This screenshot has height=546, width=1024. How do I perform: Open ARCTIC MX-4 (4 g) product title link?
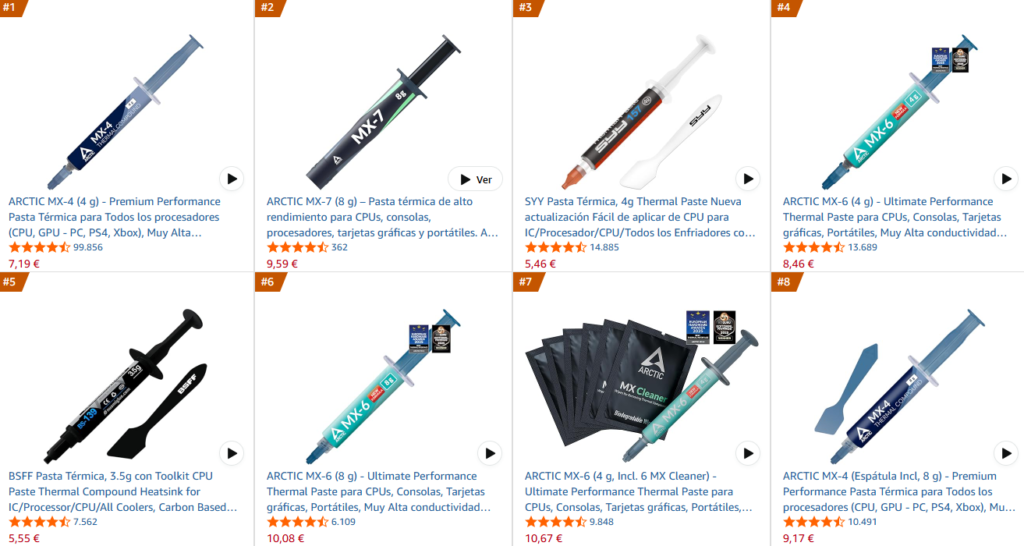click(115, 217)
